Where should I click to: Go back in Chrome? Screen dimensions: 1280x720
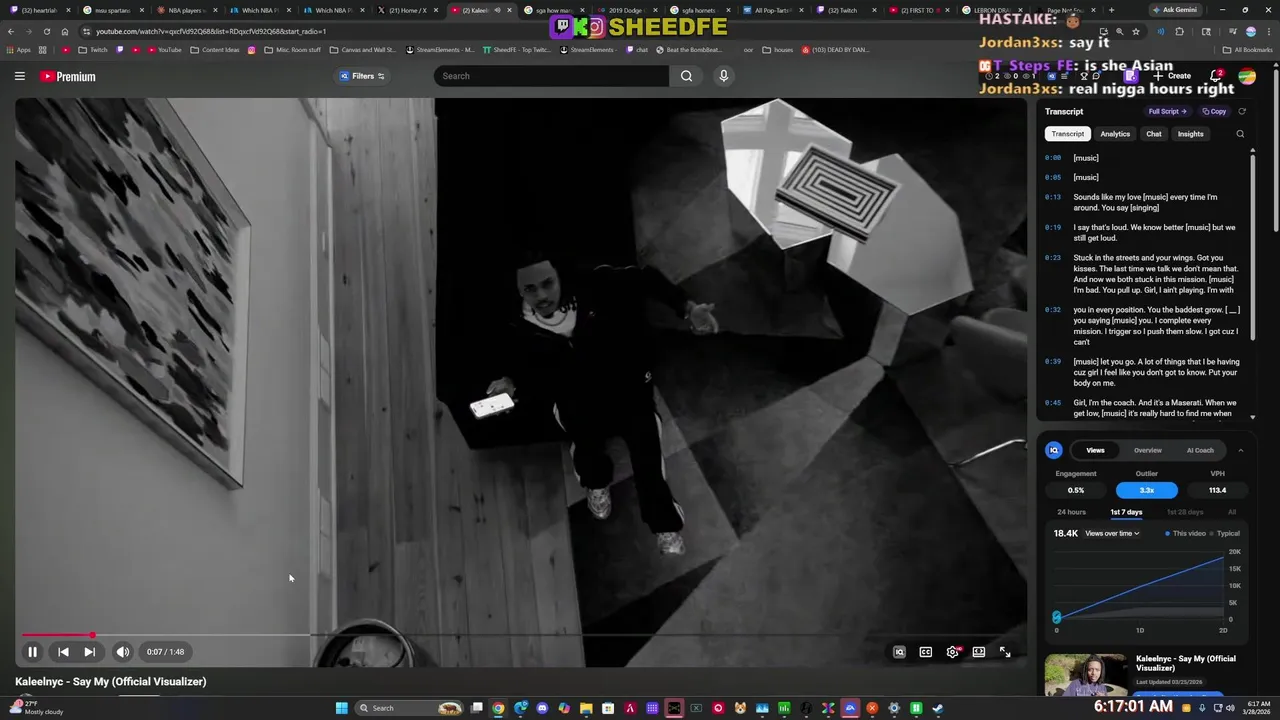(11, 31)
